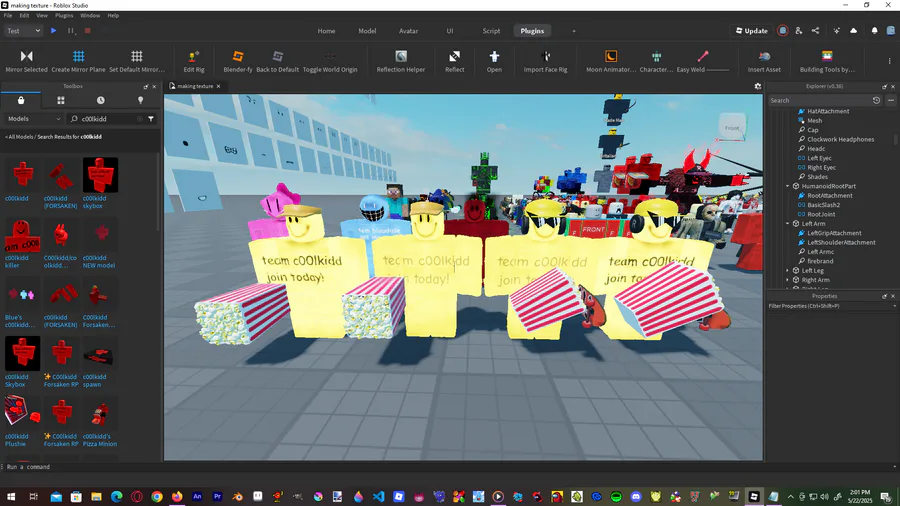Click the Run a command bar
900x506 pixels.
click(448, 467)
